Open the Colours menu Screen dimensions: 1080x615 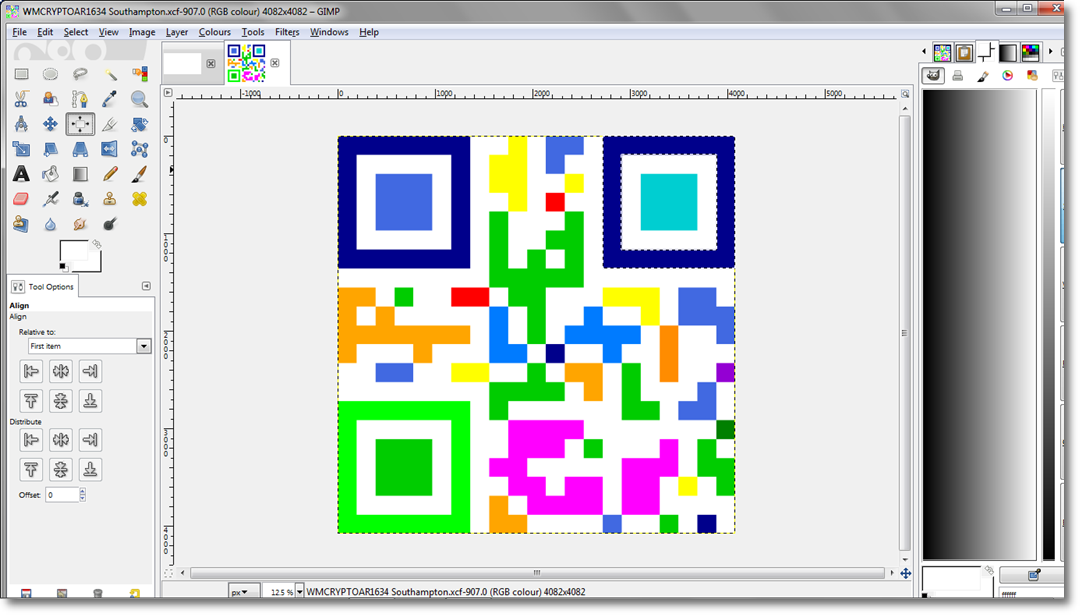point(215,32)
